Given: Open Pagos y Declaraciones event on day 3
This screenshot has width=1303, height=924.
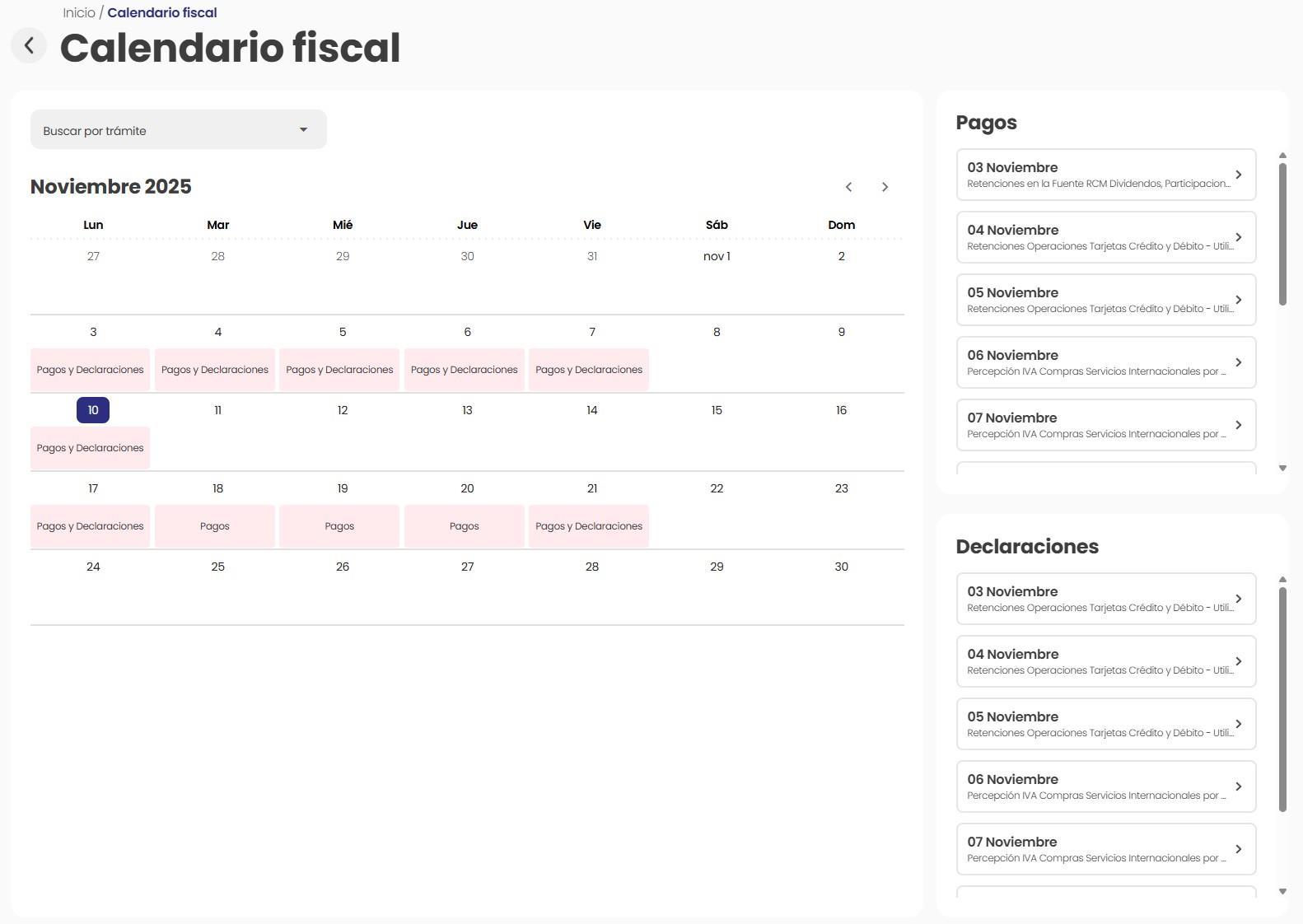Looking at the screenshot, I should [x=90, y=370].
